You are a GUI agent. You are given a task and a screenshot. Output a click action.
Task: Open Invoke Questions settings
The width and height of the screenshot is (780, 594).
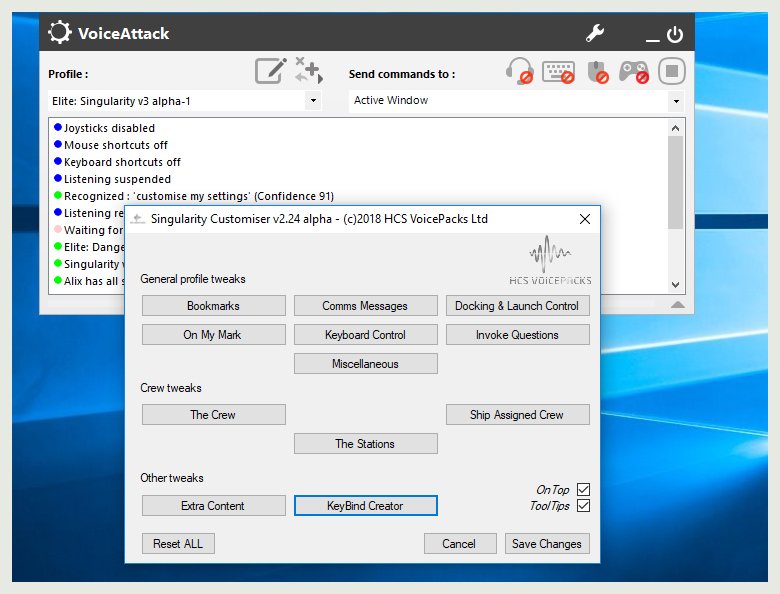point(517,335)
